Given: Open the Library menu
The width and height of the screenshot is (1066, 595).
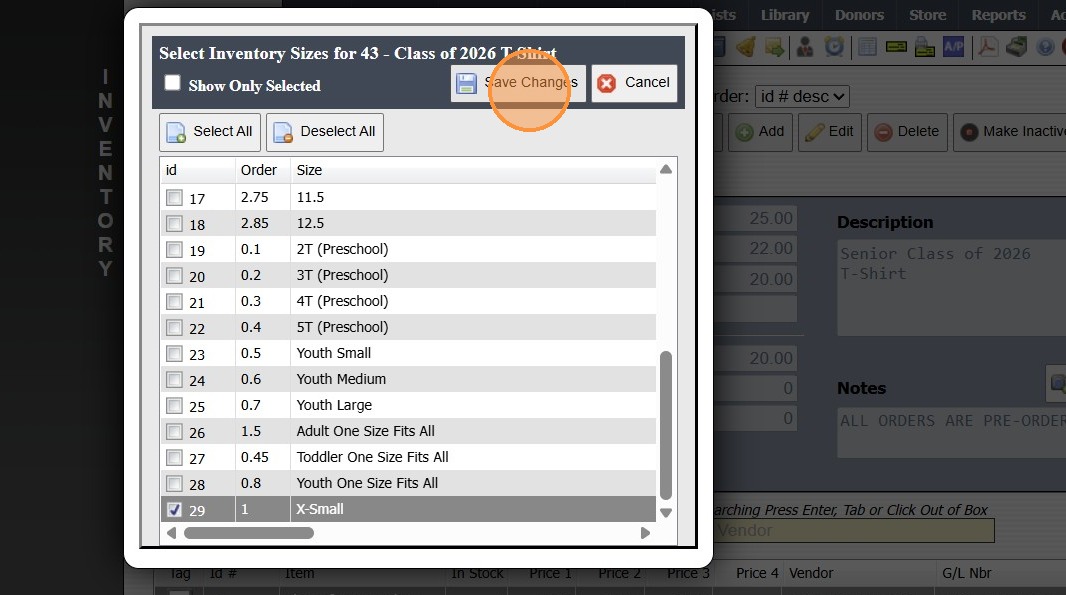Looking at the screenshot, I should tap(785, 15).
